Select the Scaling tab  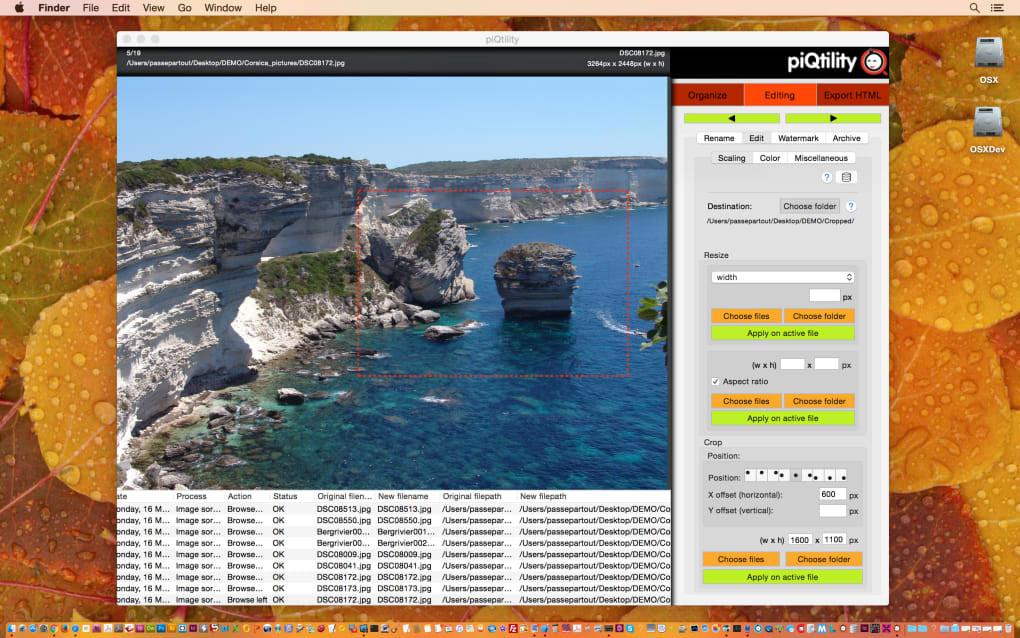click(731, 158)
